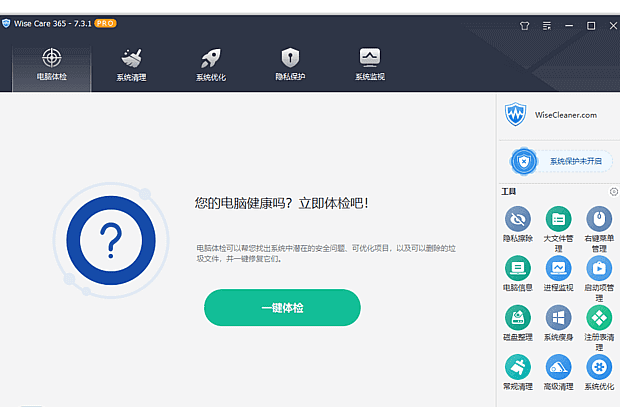The width and height of the screenshot is (620, 407).
Task: Open the 右键菜单管理 tool
Action: [599, 229]
